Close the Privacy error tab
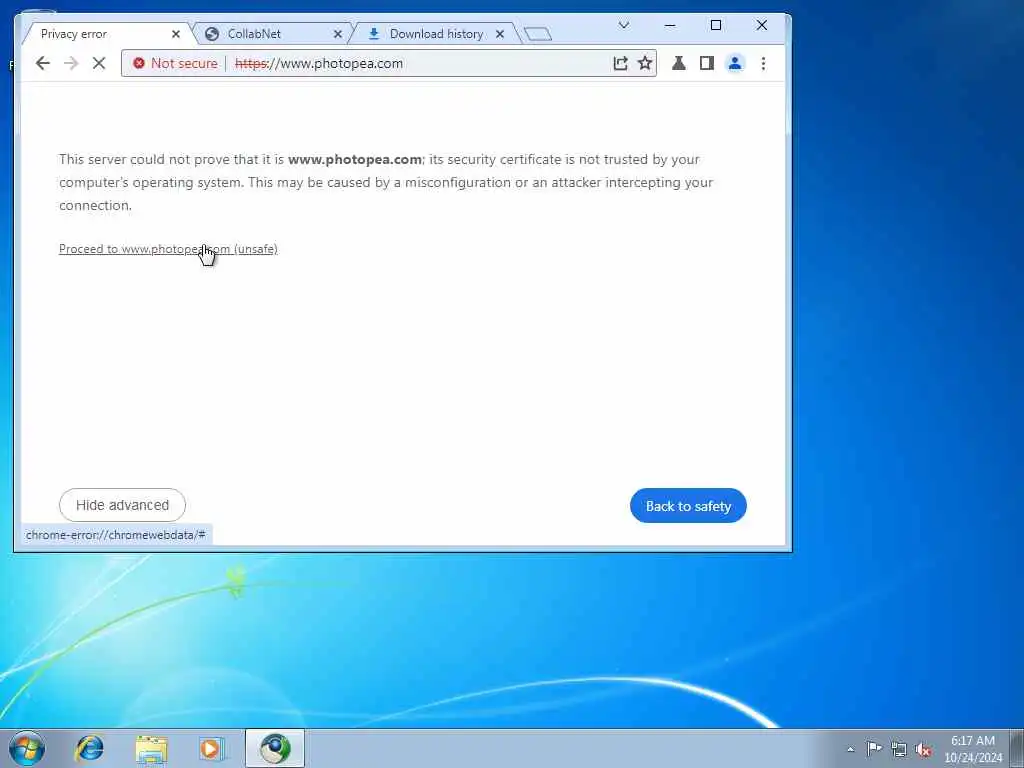 pos(176,34)
